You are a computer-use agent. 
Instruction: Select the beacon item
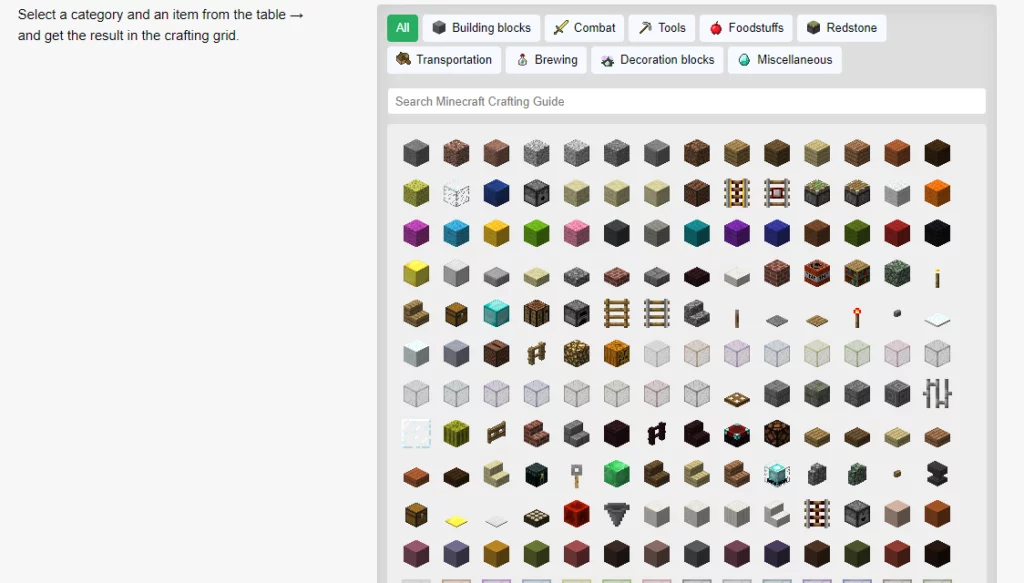tap(777, 473)
